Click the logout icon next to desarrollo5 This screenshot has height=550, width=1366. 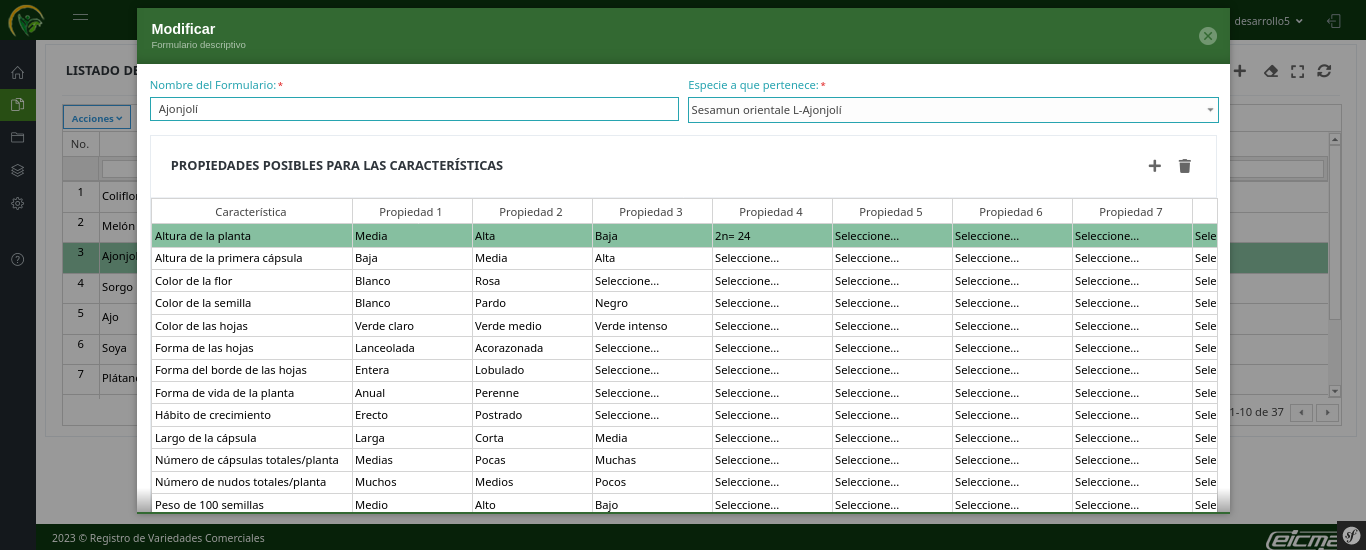click(1333, 20)
